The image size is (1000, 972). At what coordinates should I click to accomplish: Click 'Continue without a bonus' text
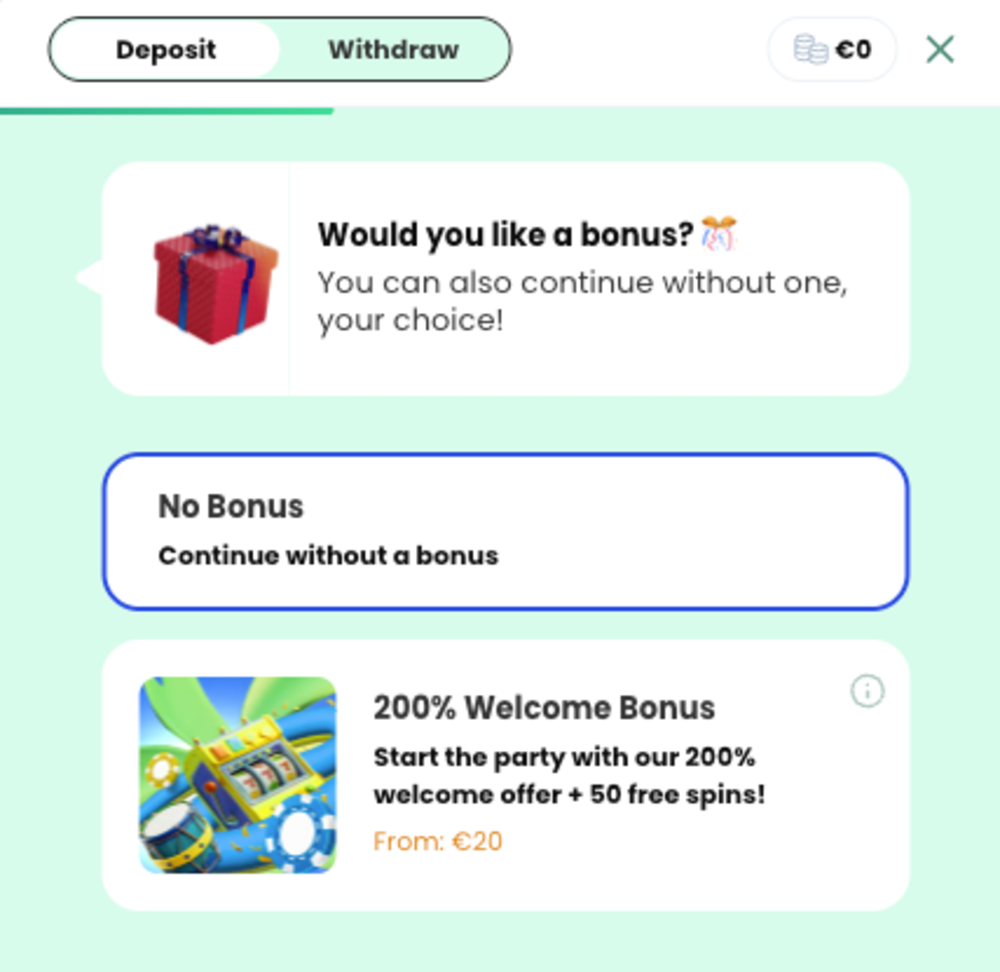point(328,556)
